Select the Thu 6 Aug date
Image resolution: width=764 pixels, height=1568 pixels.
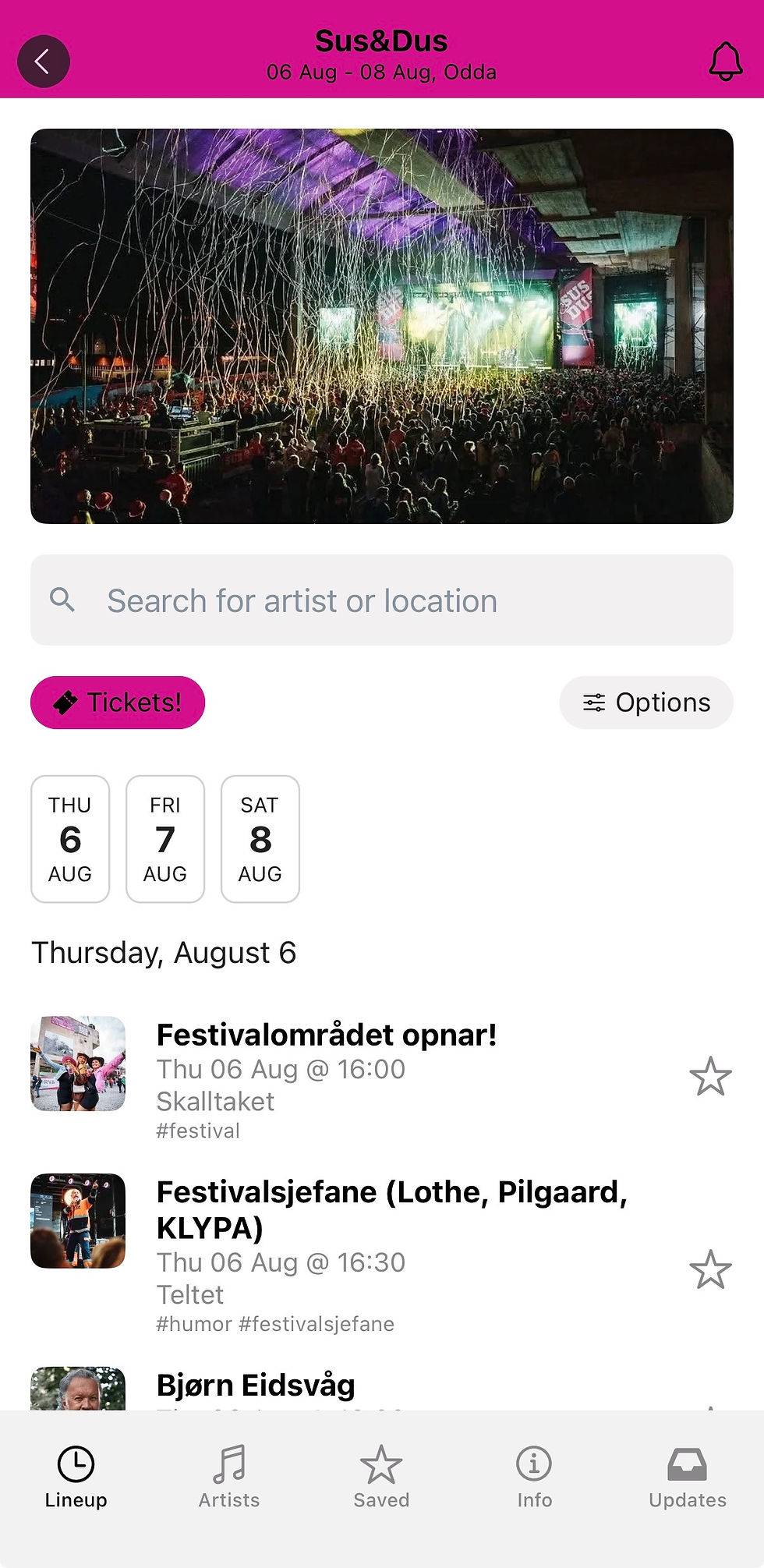coord(70,839)
